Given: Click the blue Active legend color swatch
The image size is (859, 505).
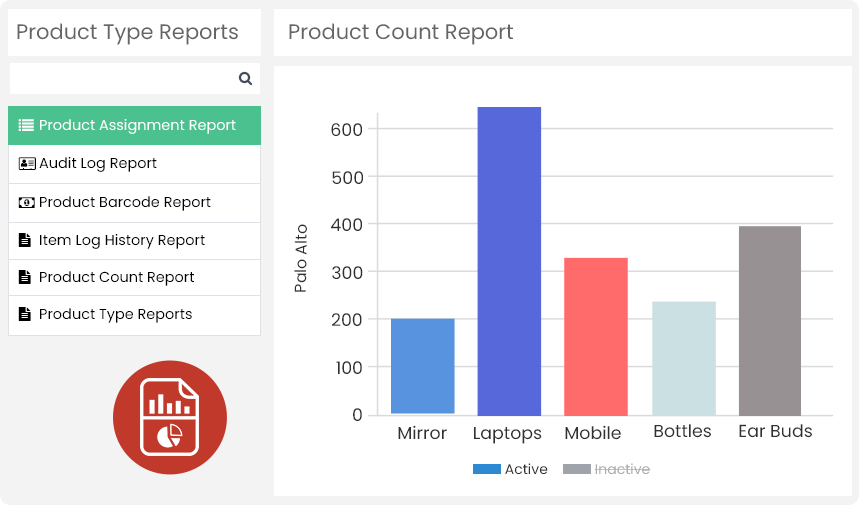Looking at the screenshot, I should click(486, 469).
